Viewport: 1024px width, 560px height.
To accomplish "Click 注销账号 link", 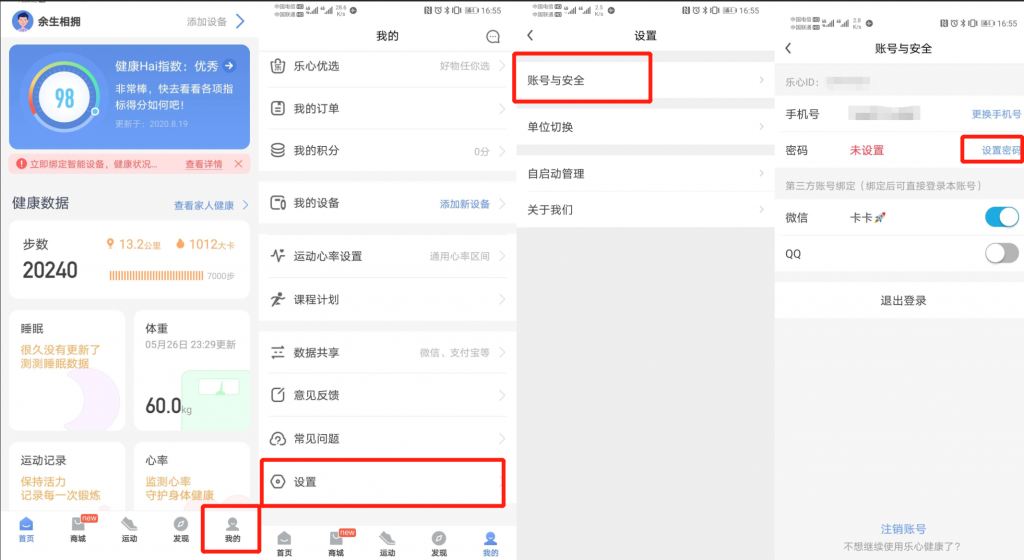I will 903,529.
